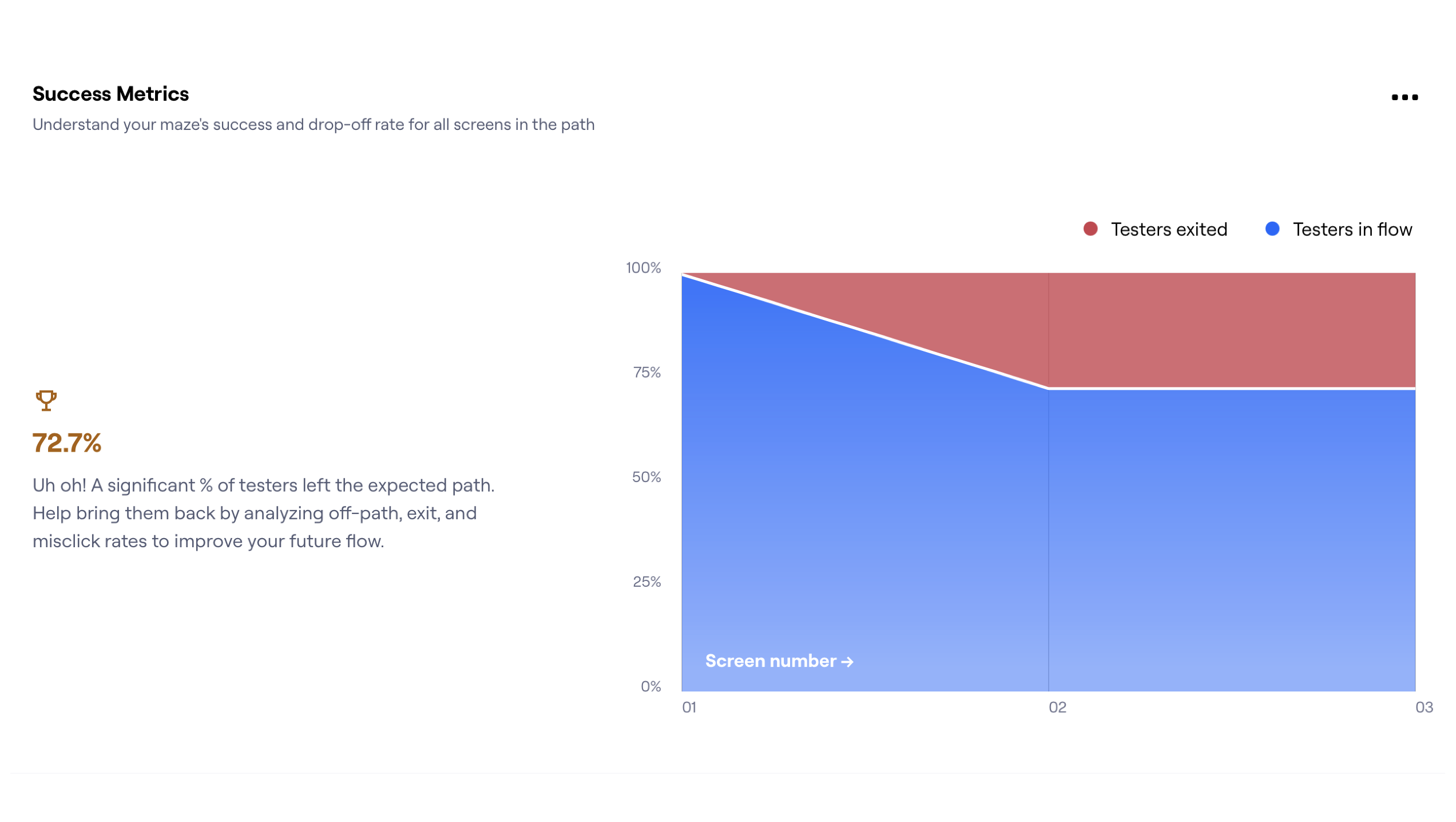Screen dimensions: 1456x822
Task: Select screen 02 on the x-axis
Action: coord(1057,708)
